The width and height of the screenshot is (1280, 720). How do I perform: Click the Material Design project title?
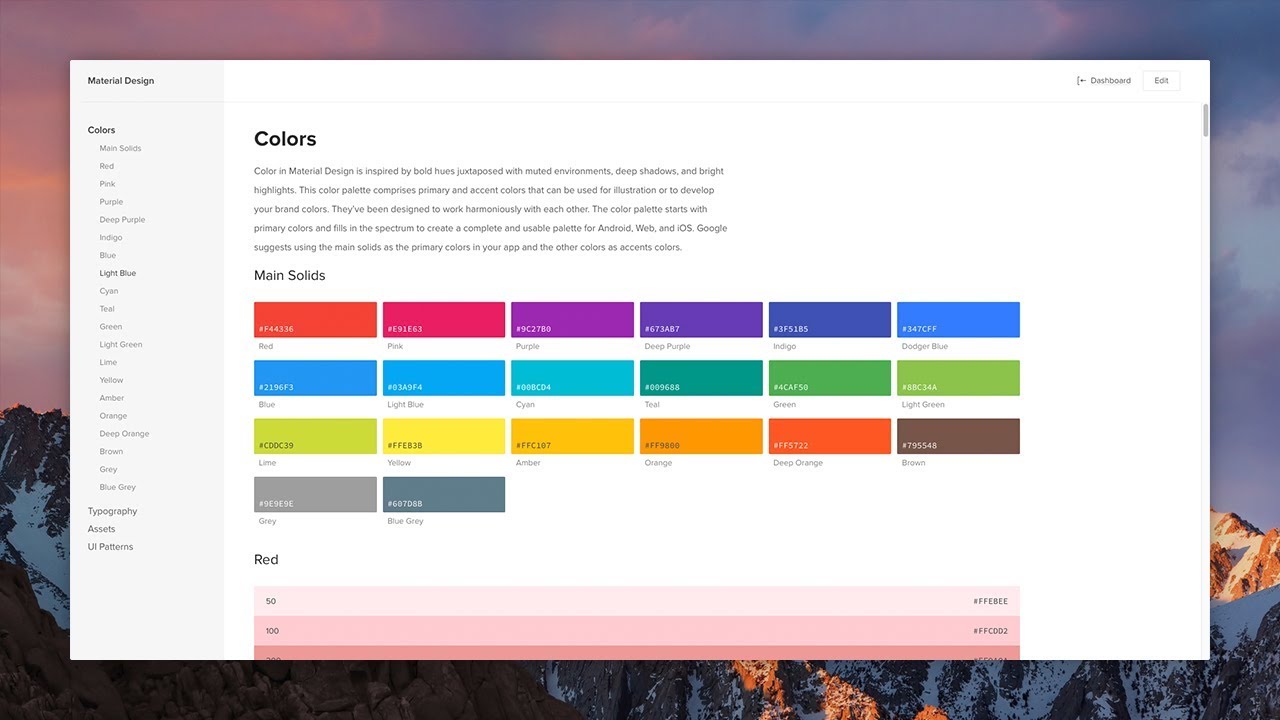click(121, 81)
